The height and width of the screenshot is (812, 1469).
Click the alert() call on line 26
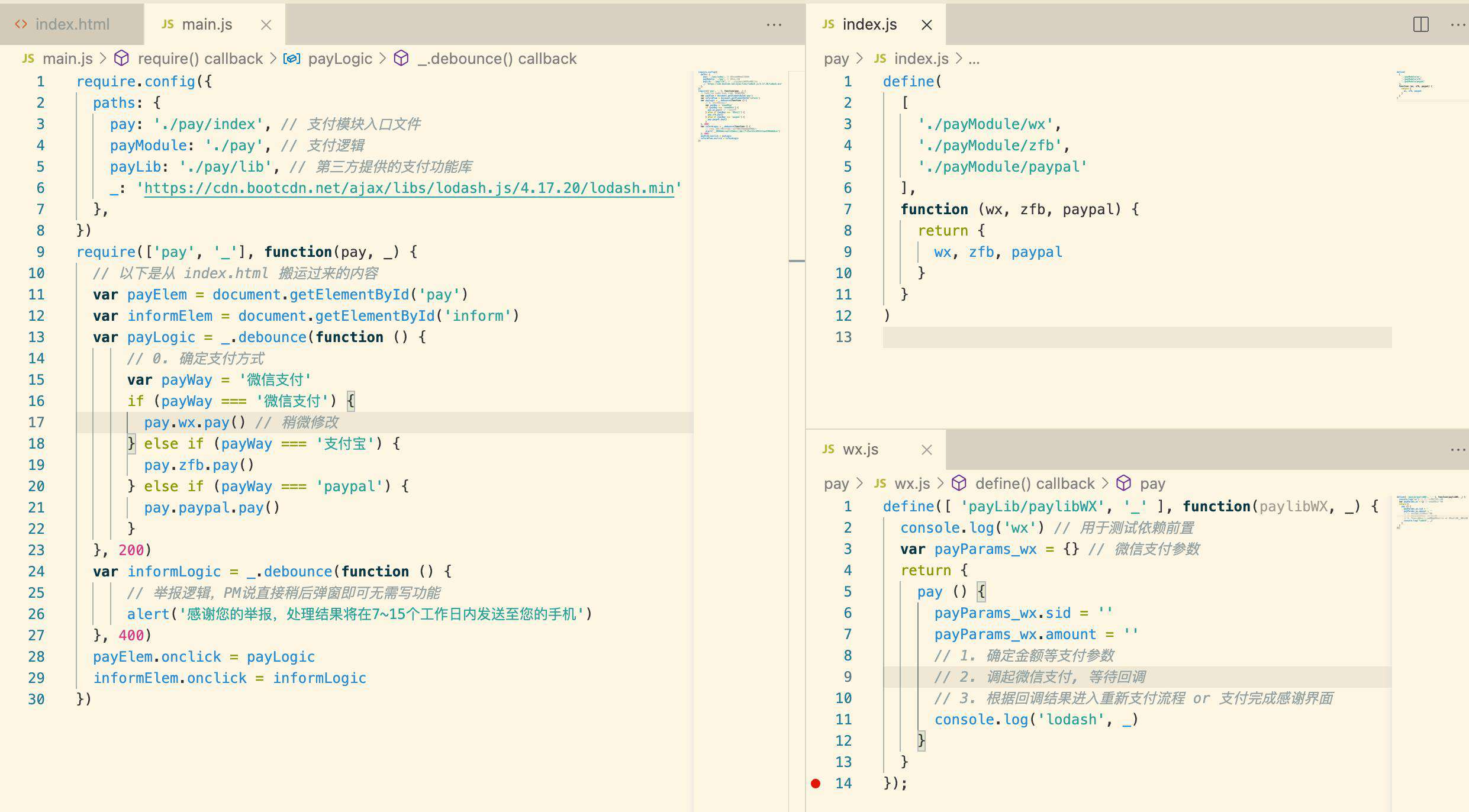click(359, 614)
